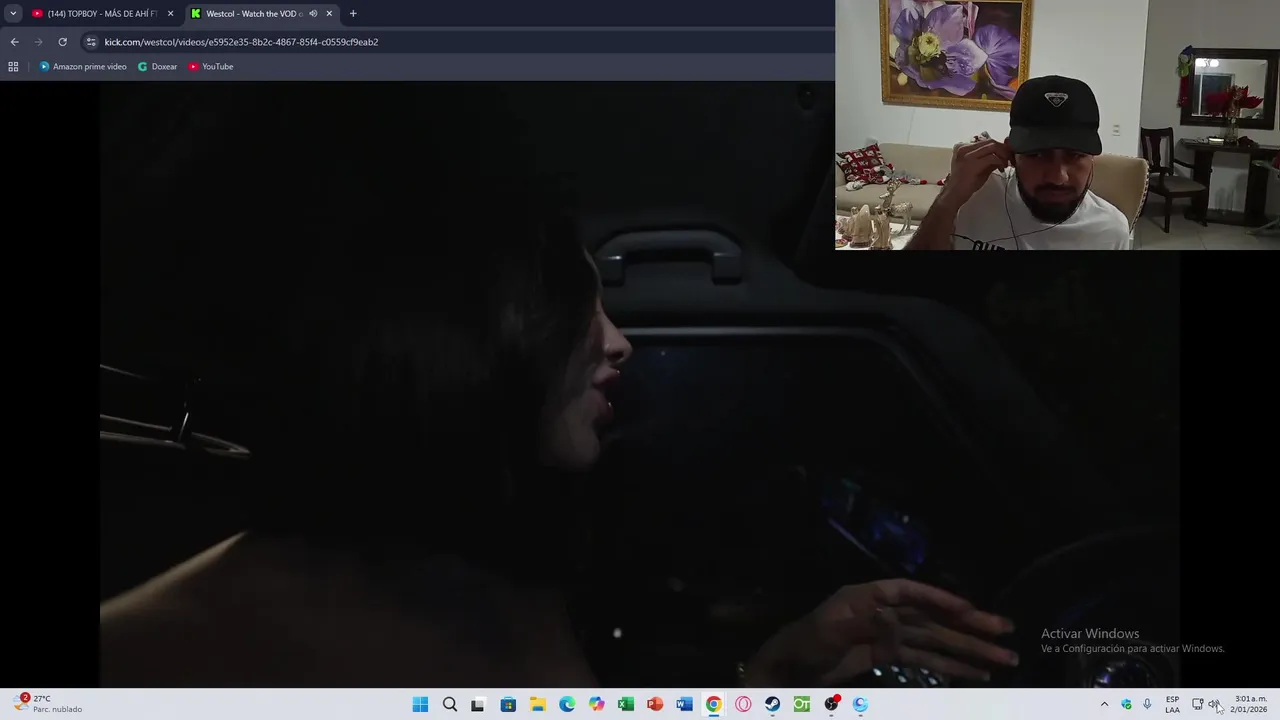Switch to Google Chrome in taskbar

point(713,704)
